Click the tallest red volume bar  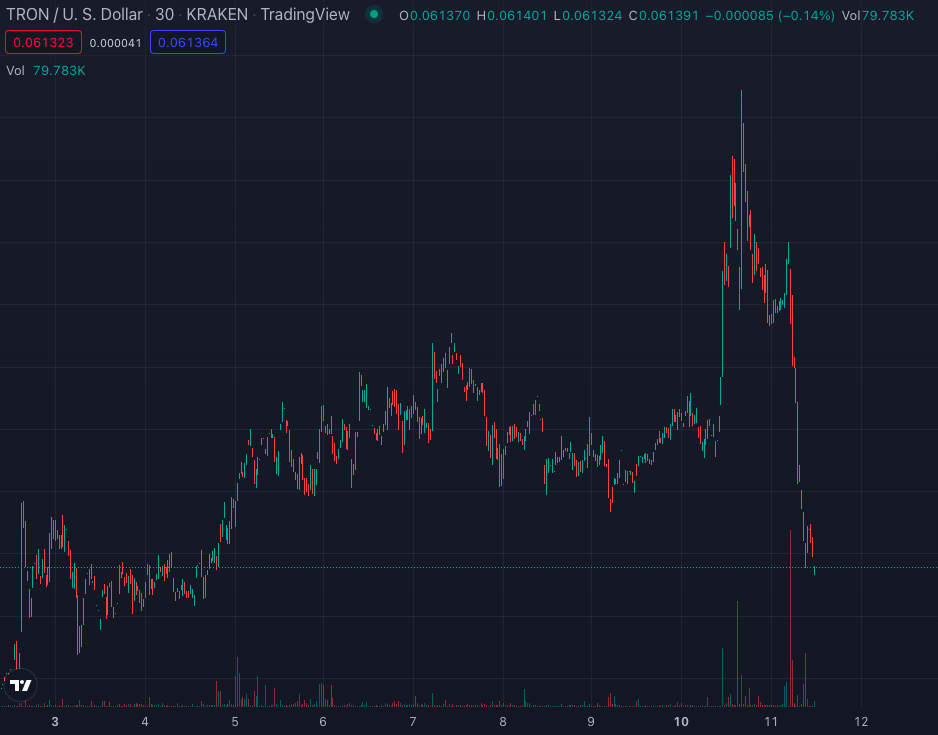coord(791,617)
